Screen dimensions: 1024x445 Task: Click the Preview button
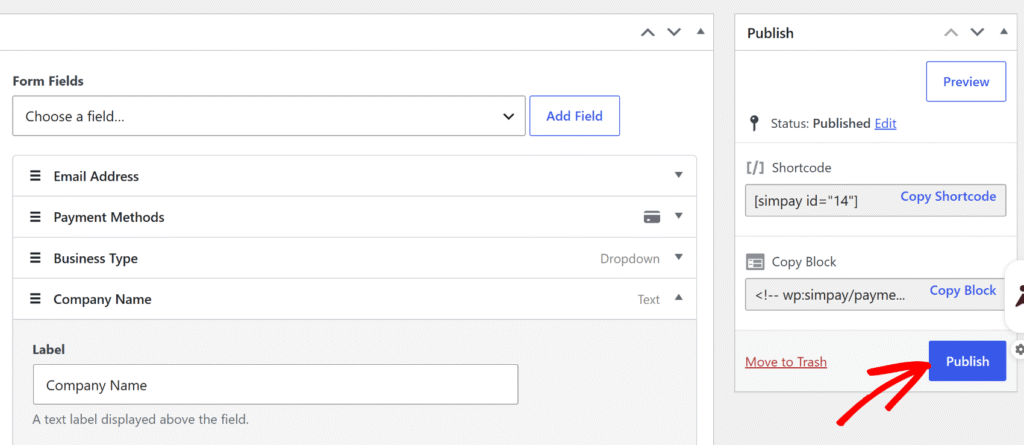point(966,82)
